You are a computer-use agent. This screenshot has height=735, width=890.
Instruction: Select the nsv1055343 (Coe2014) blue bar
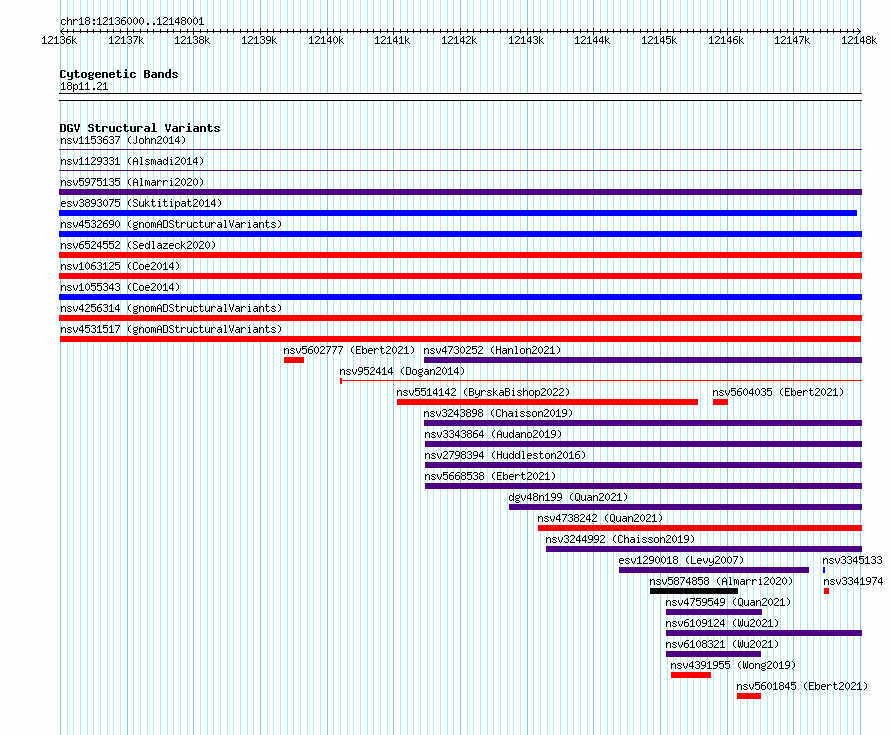[x=460, y=297]
